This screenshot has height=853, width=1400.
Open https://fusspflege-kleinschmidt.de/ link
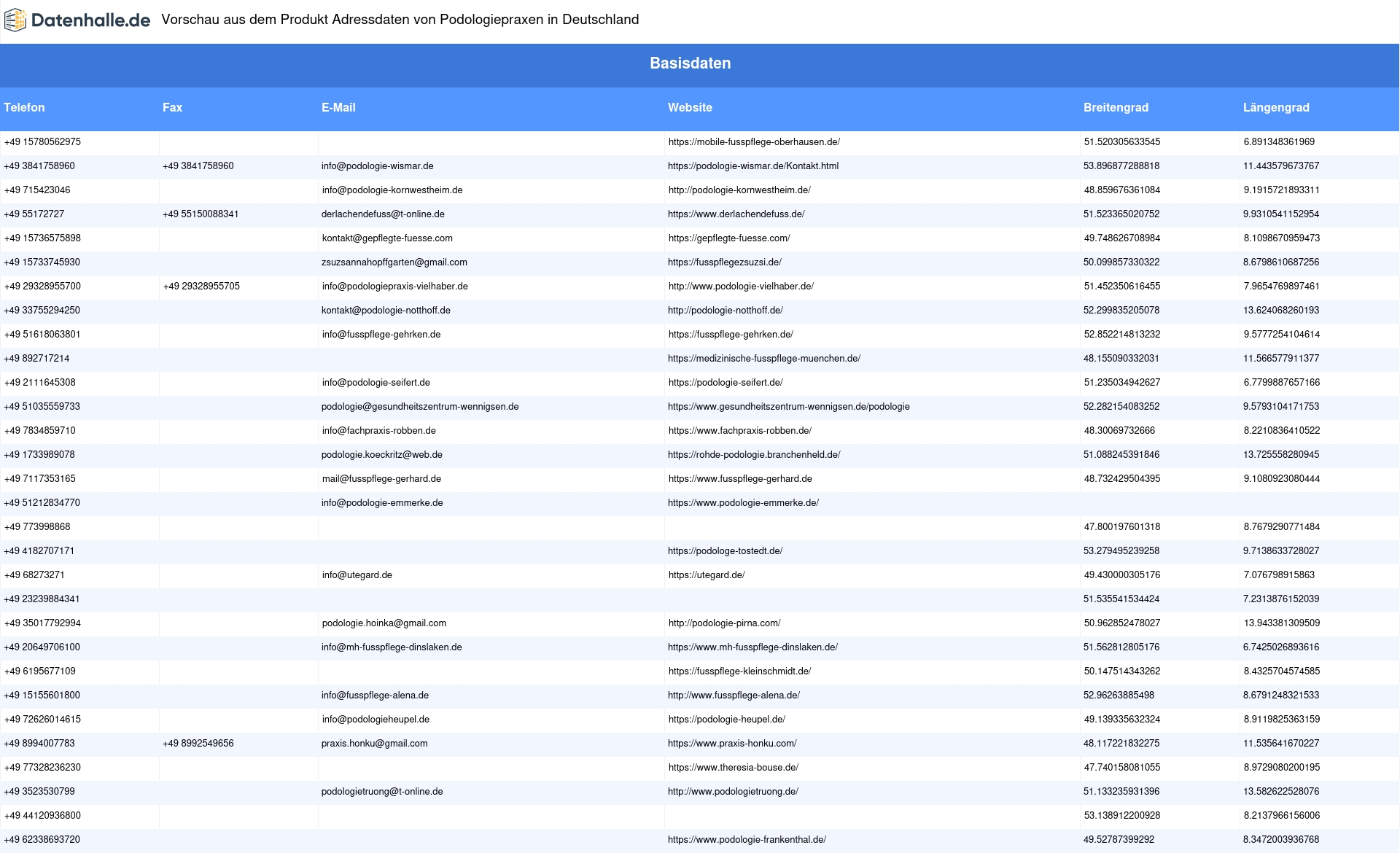coord(739,671)
